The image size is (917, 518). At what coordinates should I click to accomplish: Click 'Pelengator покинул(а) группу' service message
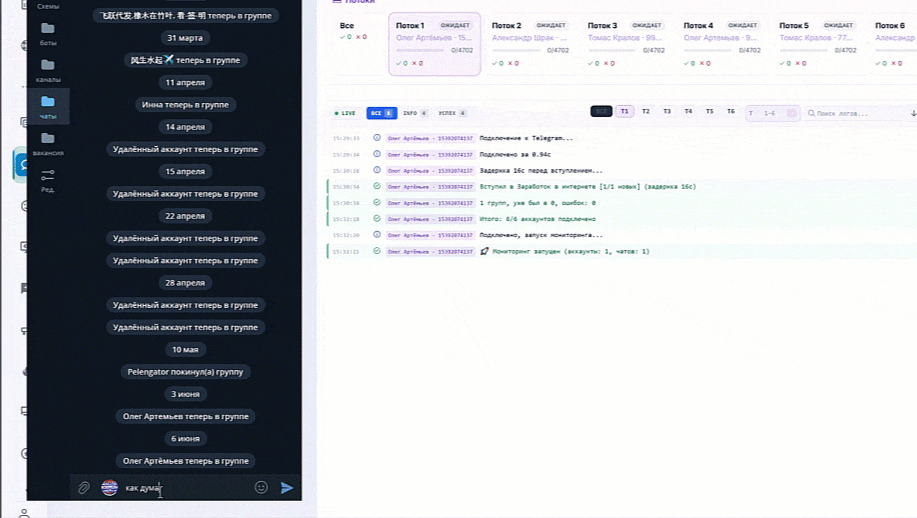click(x=185, y=372)
